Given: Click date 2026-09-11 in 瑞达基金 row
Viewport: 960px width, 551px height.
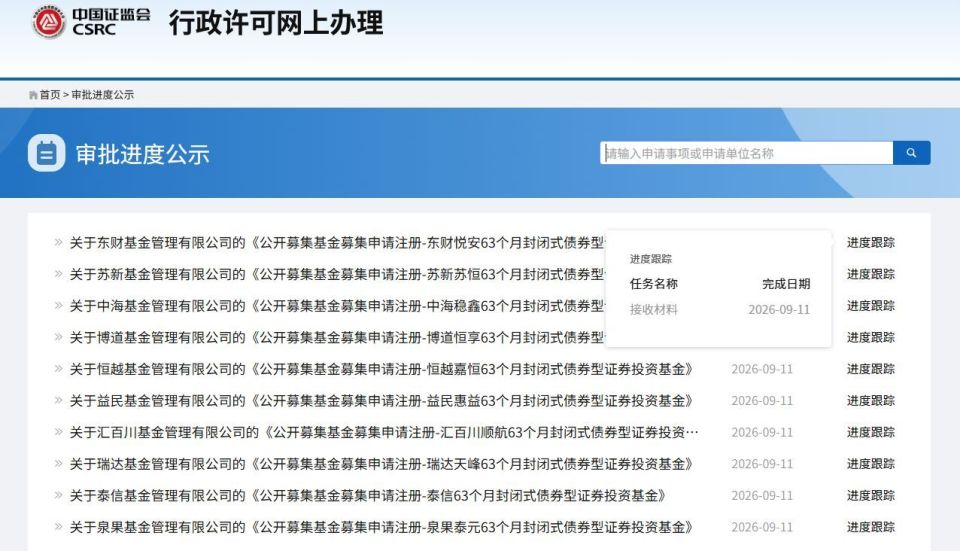Looking at the screenshot, I should (x=762, y=464).
